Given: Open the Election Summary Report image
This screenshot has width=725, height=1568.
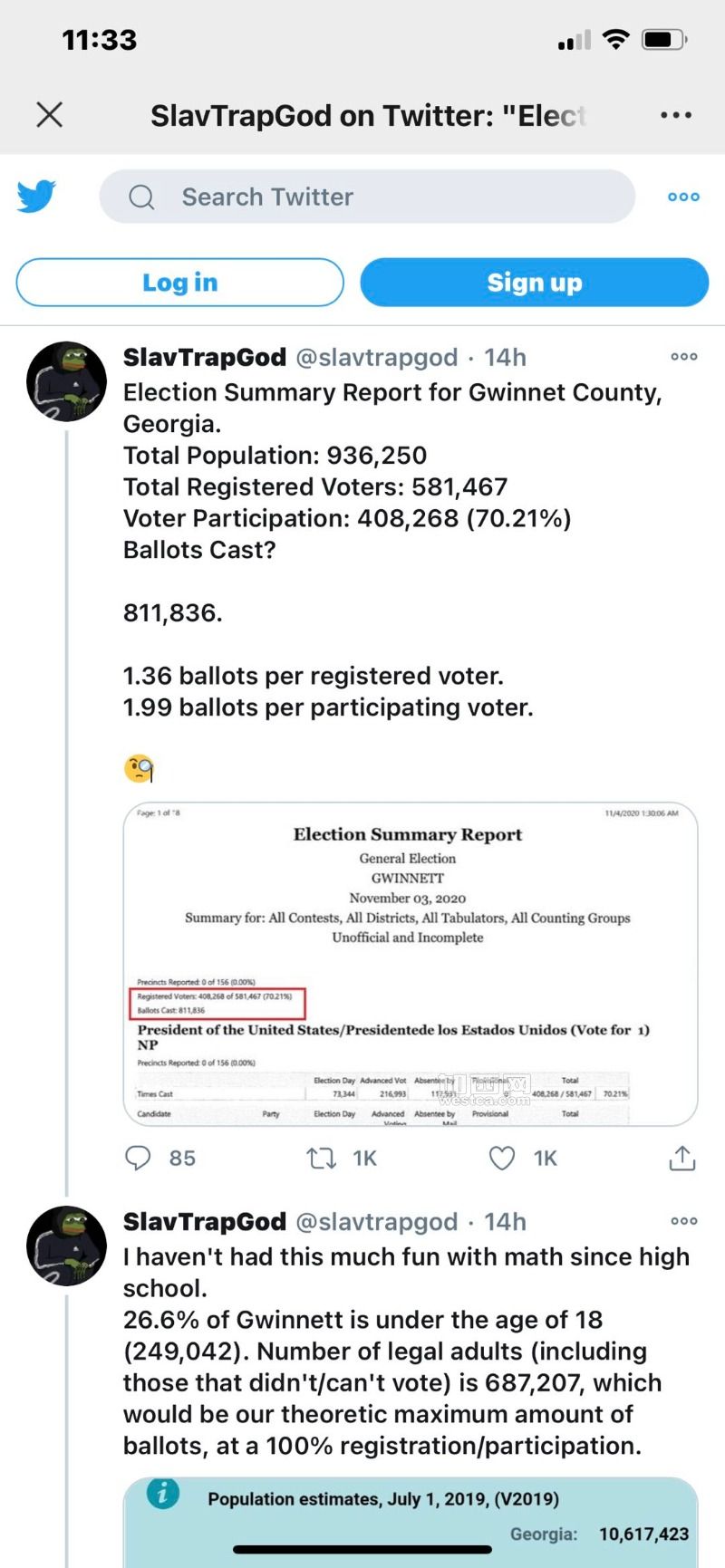Looking at the screenshot, I should [x=411, y=965].
